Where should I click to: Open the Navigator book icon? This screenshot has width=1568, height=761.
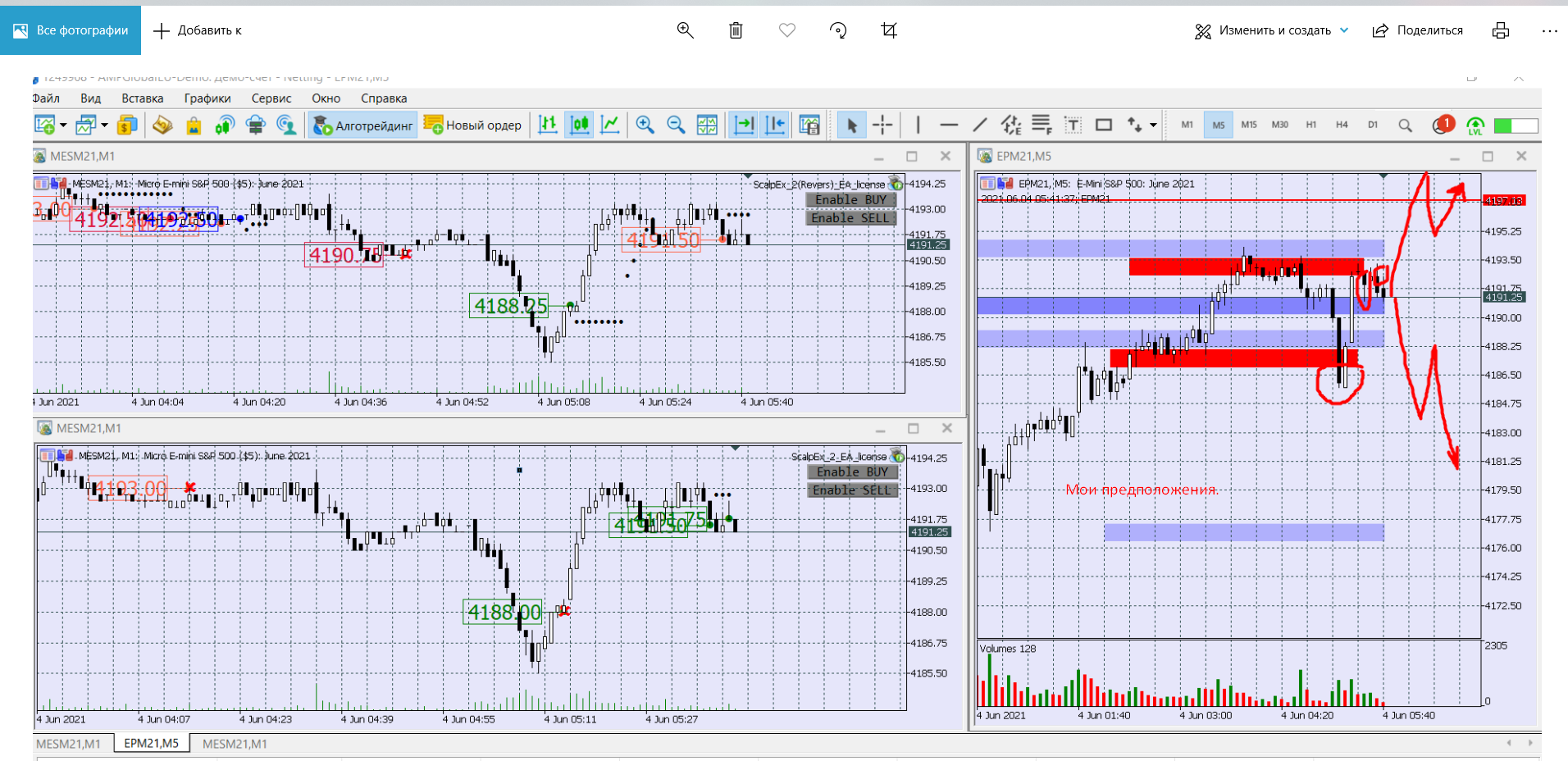pyautogui.click(x=162, y=125)
